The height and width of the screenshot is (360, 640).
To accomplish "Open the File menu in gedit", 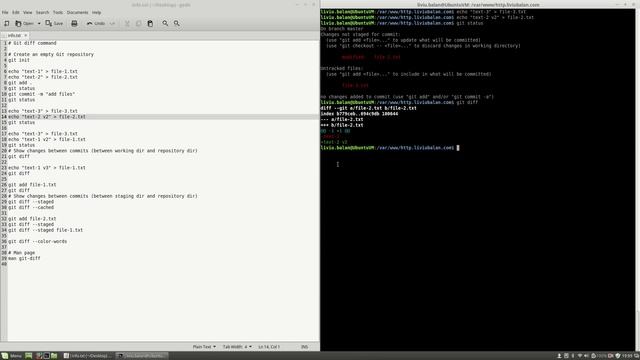I will point(5,12).
